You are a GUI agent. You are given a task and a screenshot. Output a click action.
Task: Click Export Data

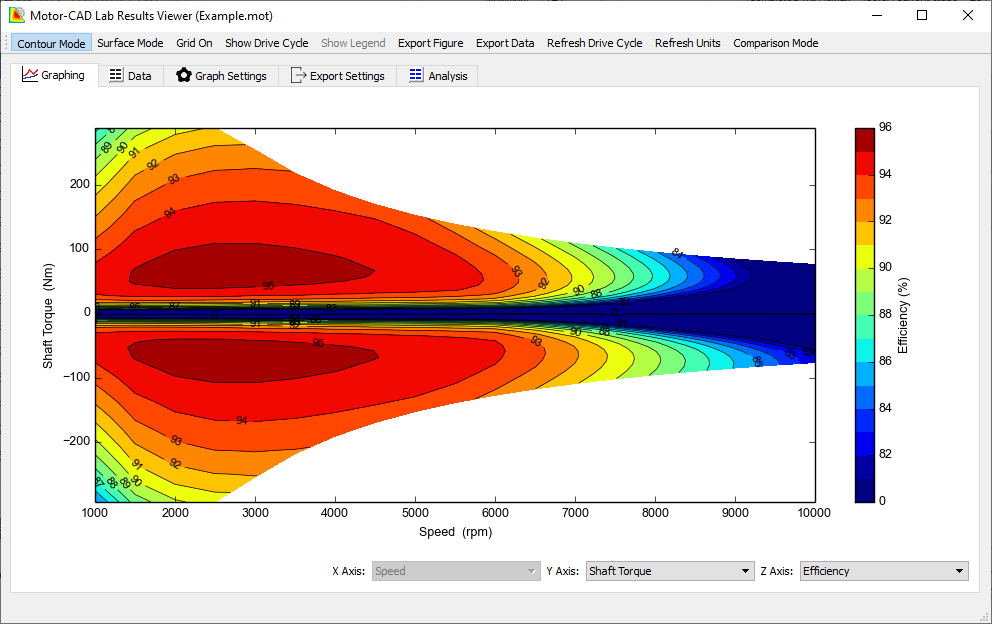pyautogui.click(x=505, y=43)
